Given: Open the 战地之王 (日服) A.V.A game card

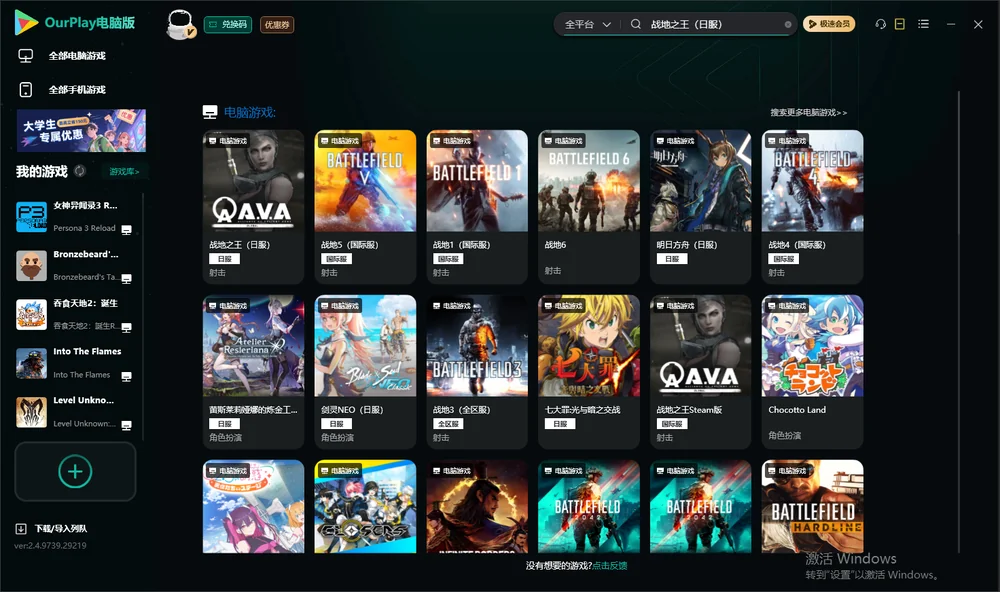Looking at the screenshot, I should 253,207.
